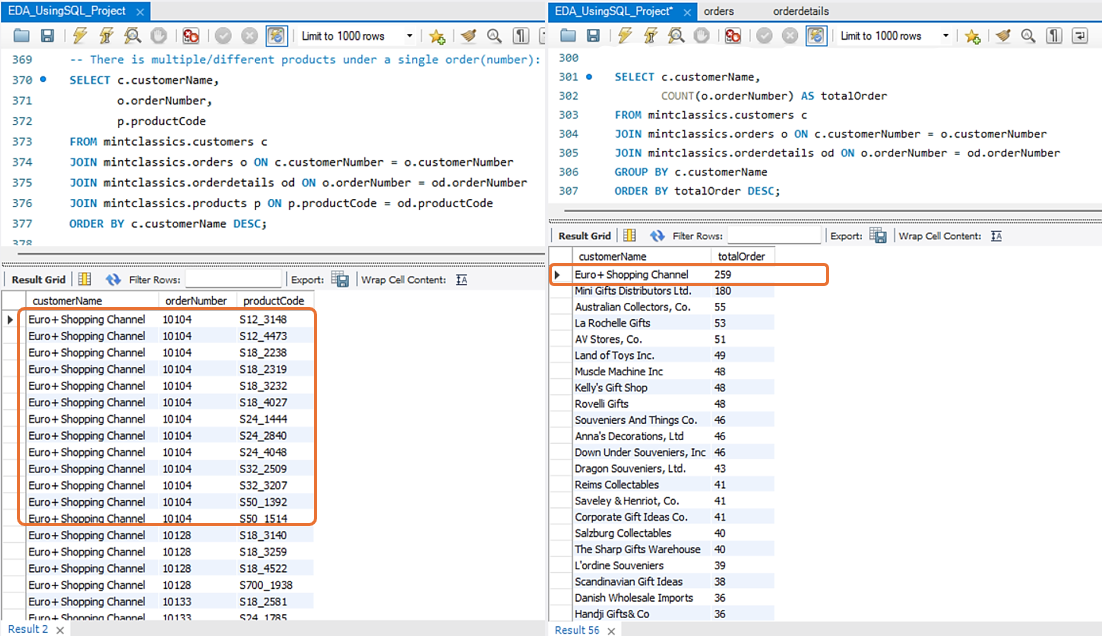Toggle auto-commit mode in left toolbar
Viewport: 1102px width, 639px height.
(x=276, y=35)
